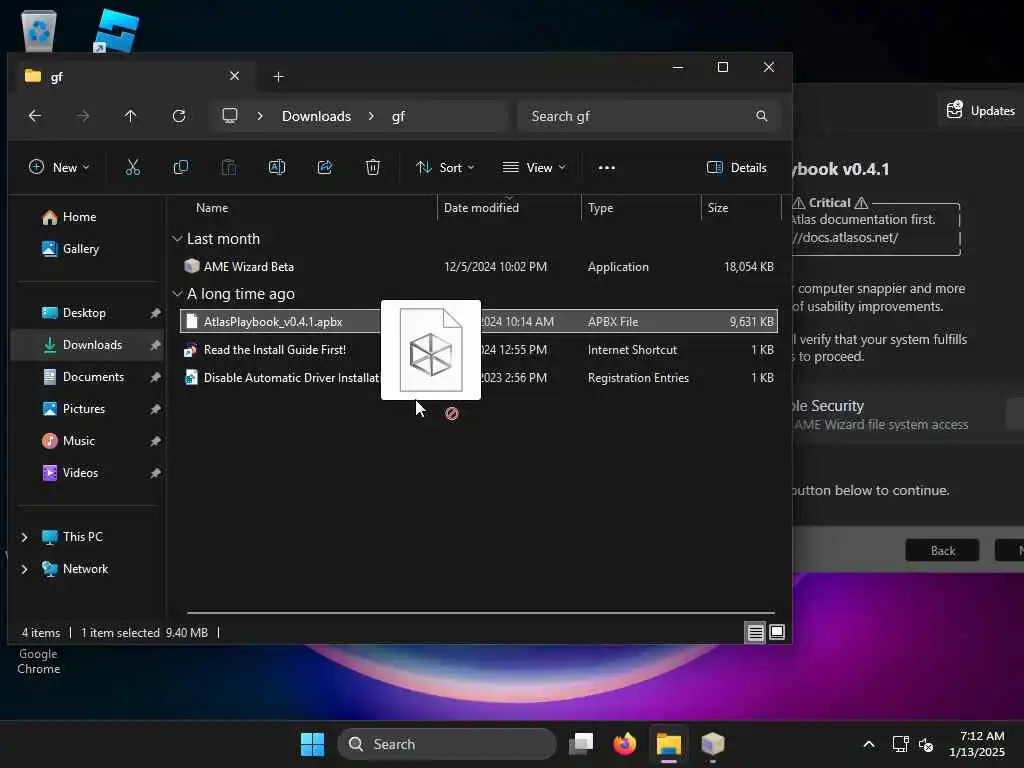Go back with the left arrow
The height and width of the screenshot is (768, 1024).
pos(35,116)
